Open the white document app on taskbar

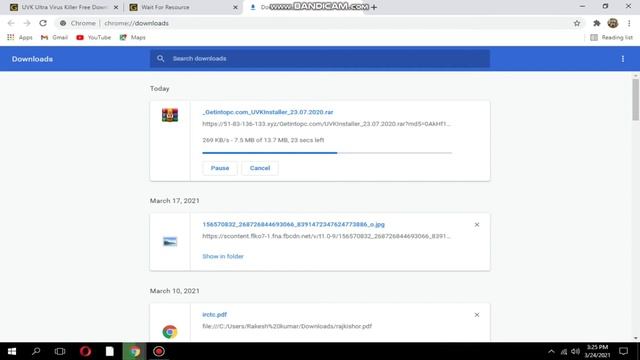click(110, 351)
